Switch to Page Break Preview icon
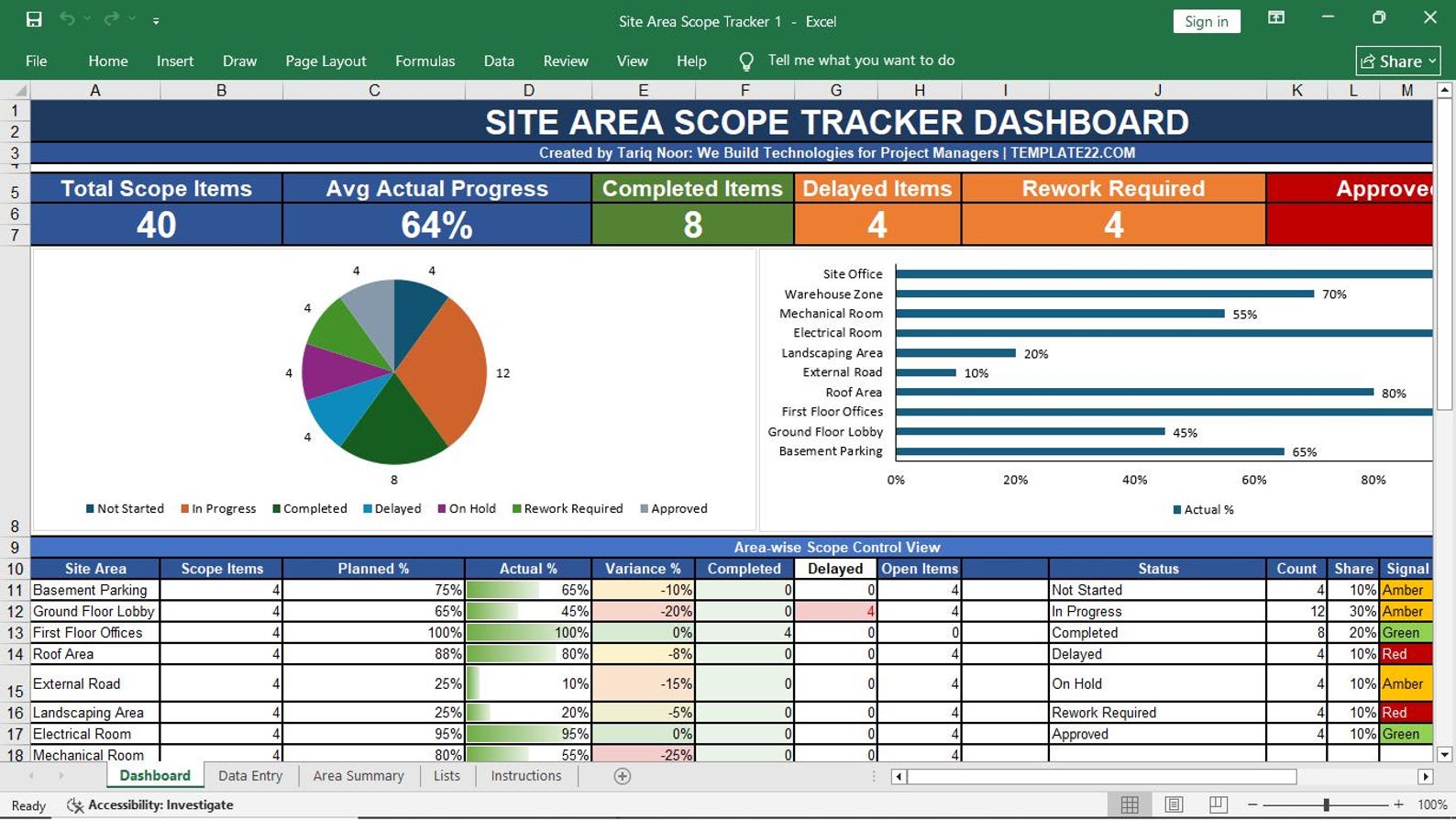The width and height of the screenshot is (1456, 821). pyautogui.click(x=1218, y=804)
